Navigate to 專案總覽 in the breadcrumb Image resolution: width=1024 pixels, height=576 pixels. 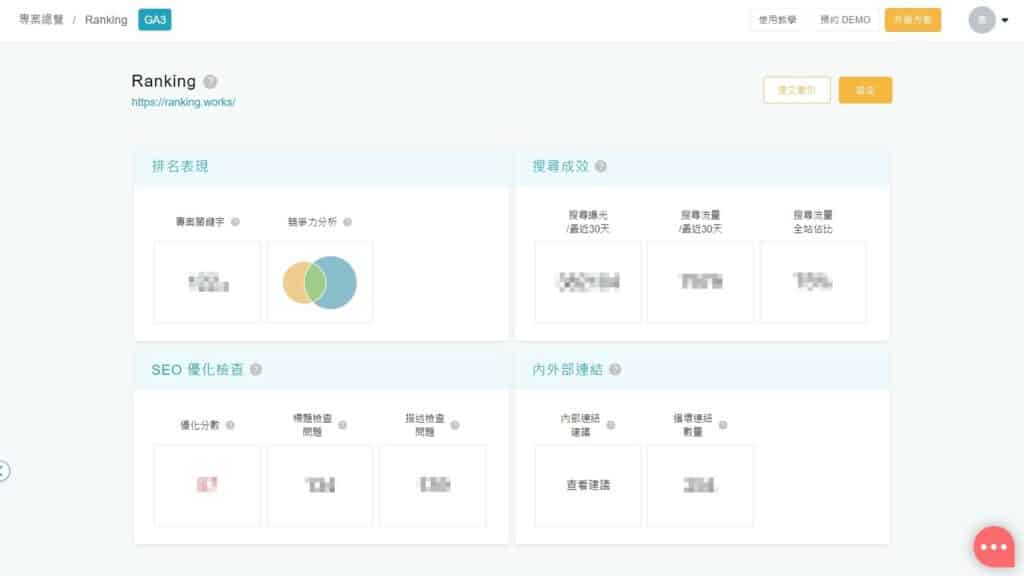click(41, 19)
